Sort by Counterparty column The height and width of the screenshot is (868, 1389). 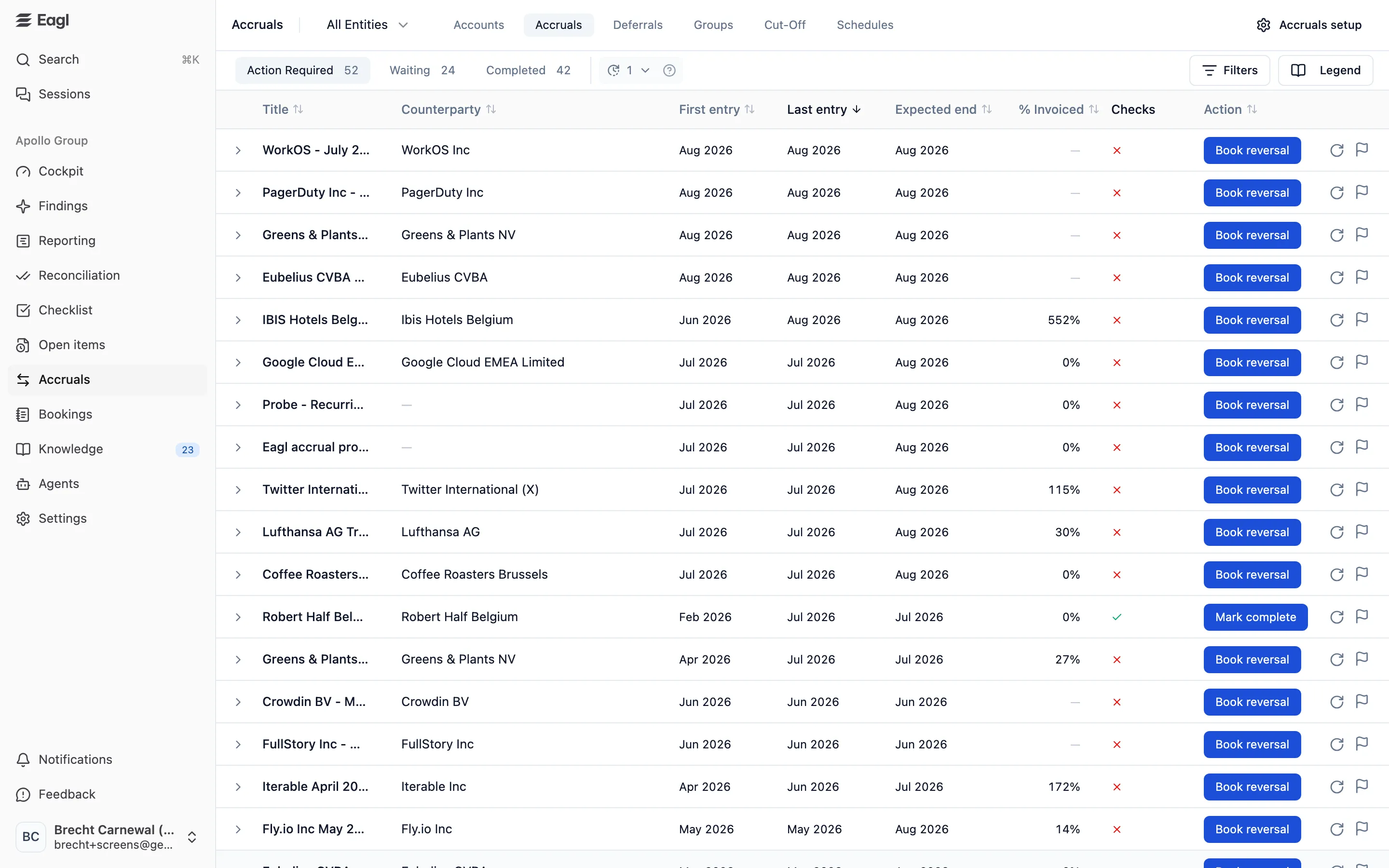click(448, 109)
